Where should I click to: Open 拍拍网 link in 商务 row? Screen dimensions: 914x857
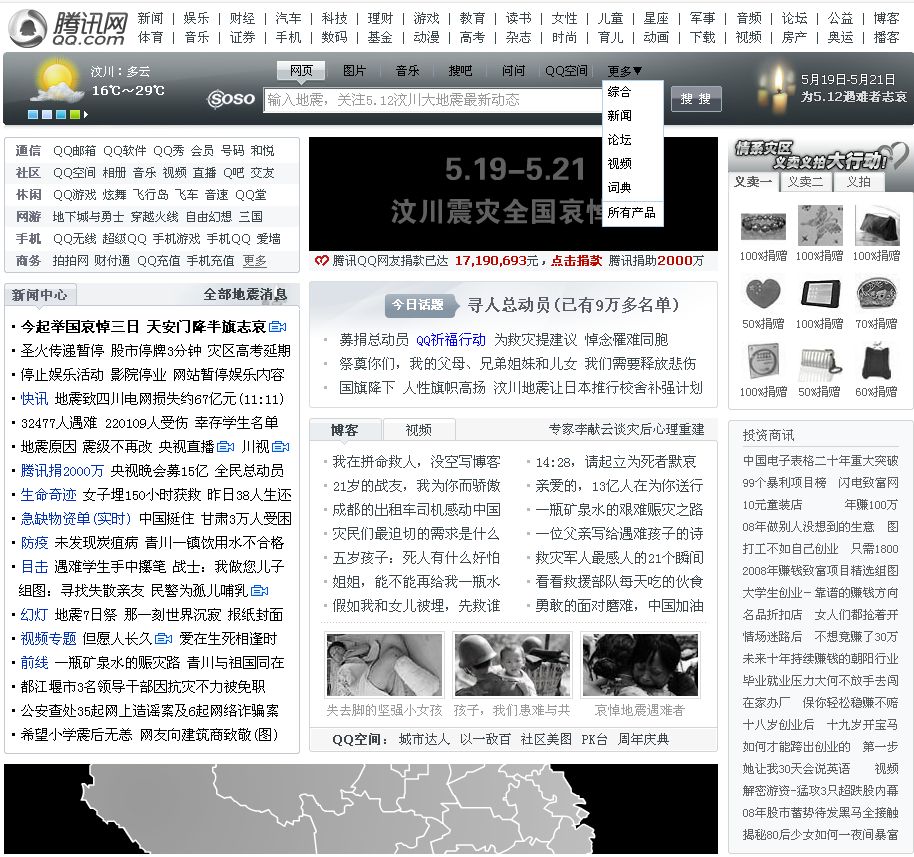coord(71,261)
